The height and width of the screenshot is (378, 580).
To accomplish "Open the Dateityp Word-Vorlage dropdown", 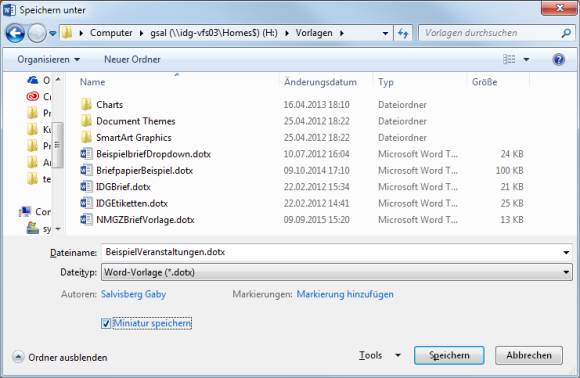I will [x=337, y=273].
